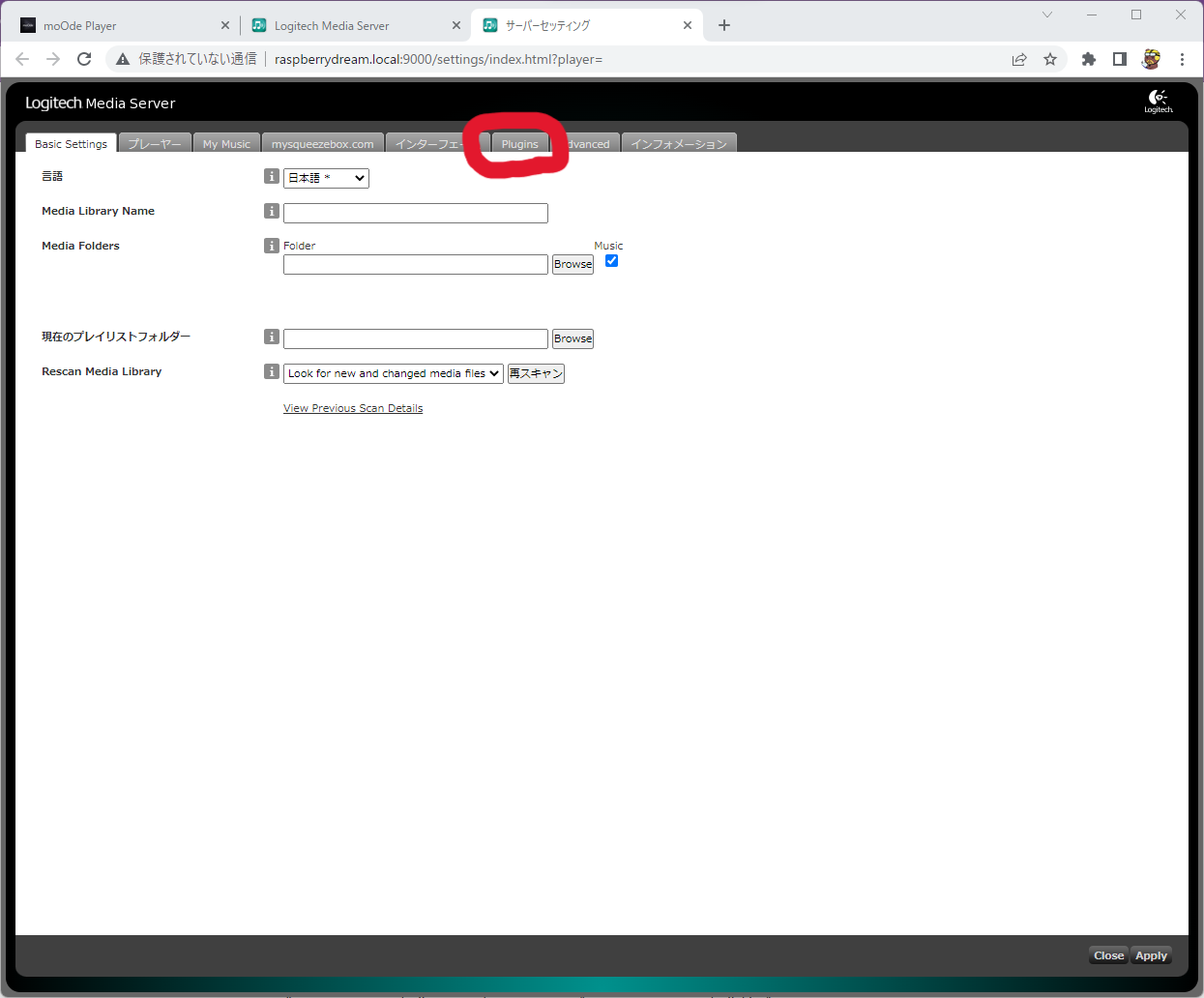This screenshot has width=1204, height=998.
Task: Click the info icon beside 言語
Action: click(x=272, y=176)
